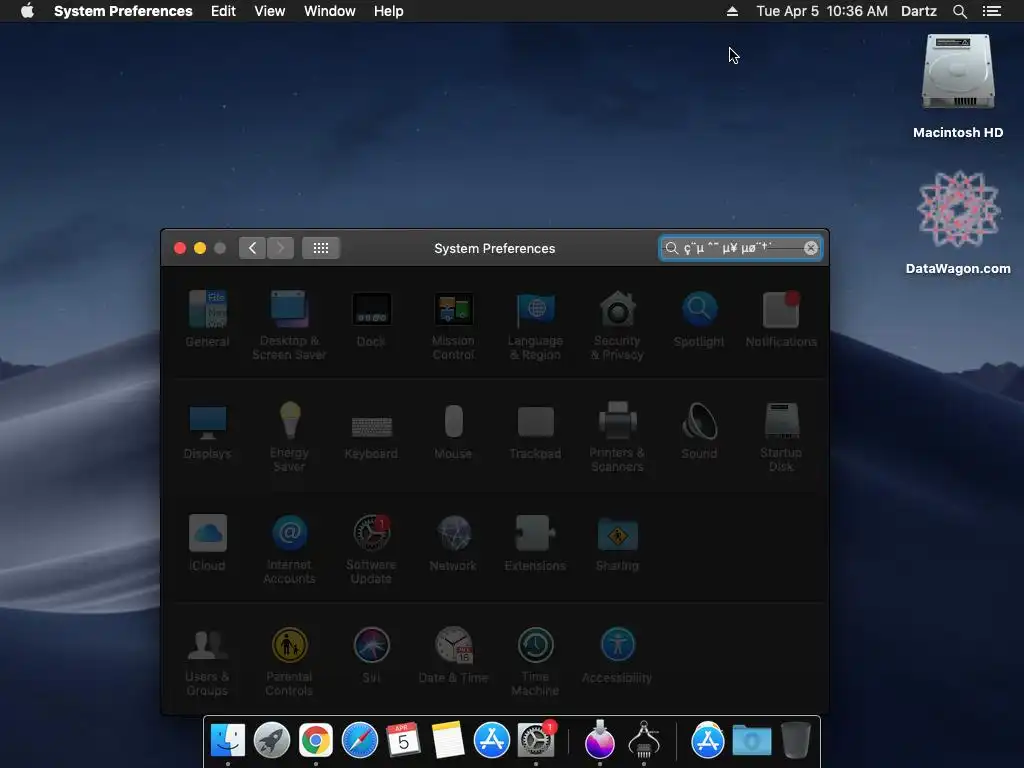Screen dimensions: 1024x768
Task: Open the Trash in the Dock
Action: (795, 740)
